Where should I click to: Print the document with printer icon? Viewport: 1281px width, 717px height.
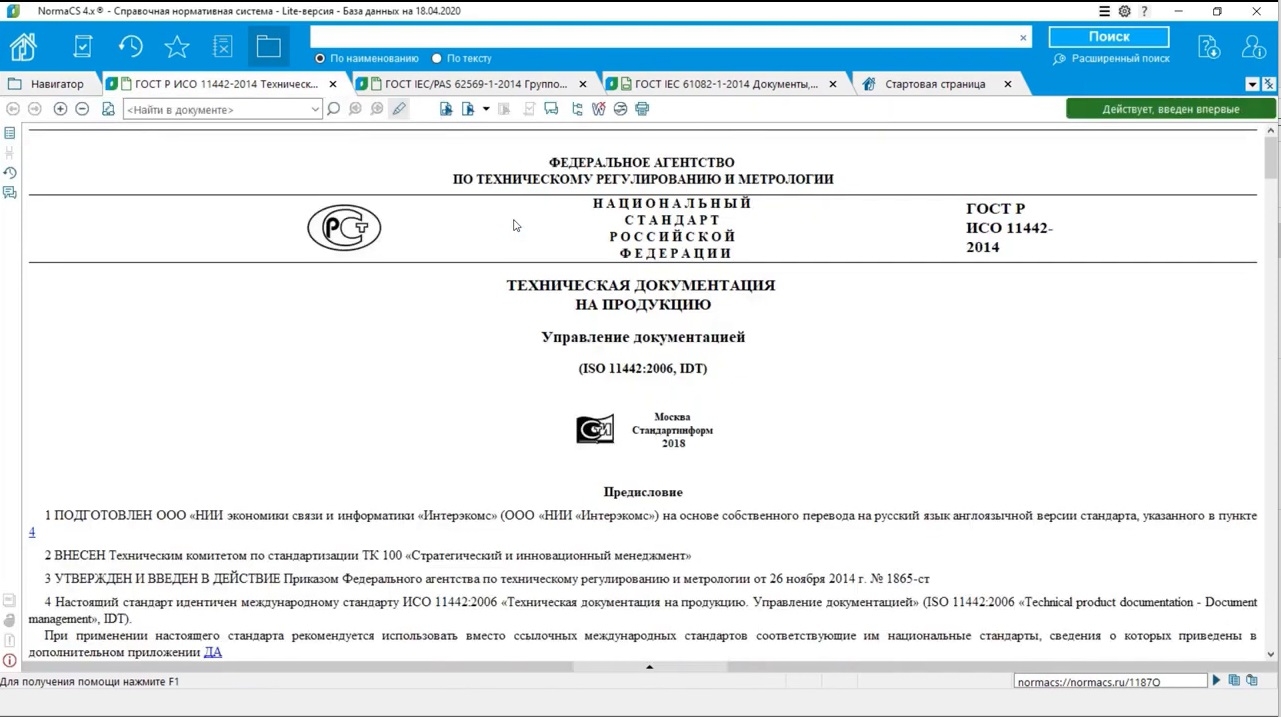tap(642, 109)
